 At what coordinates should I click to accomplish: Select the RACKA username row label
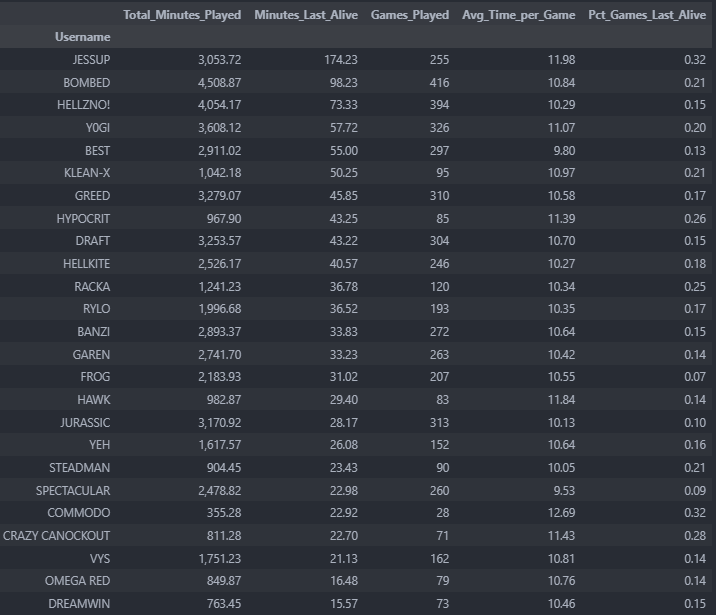pos(92,287)
